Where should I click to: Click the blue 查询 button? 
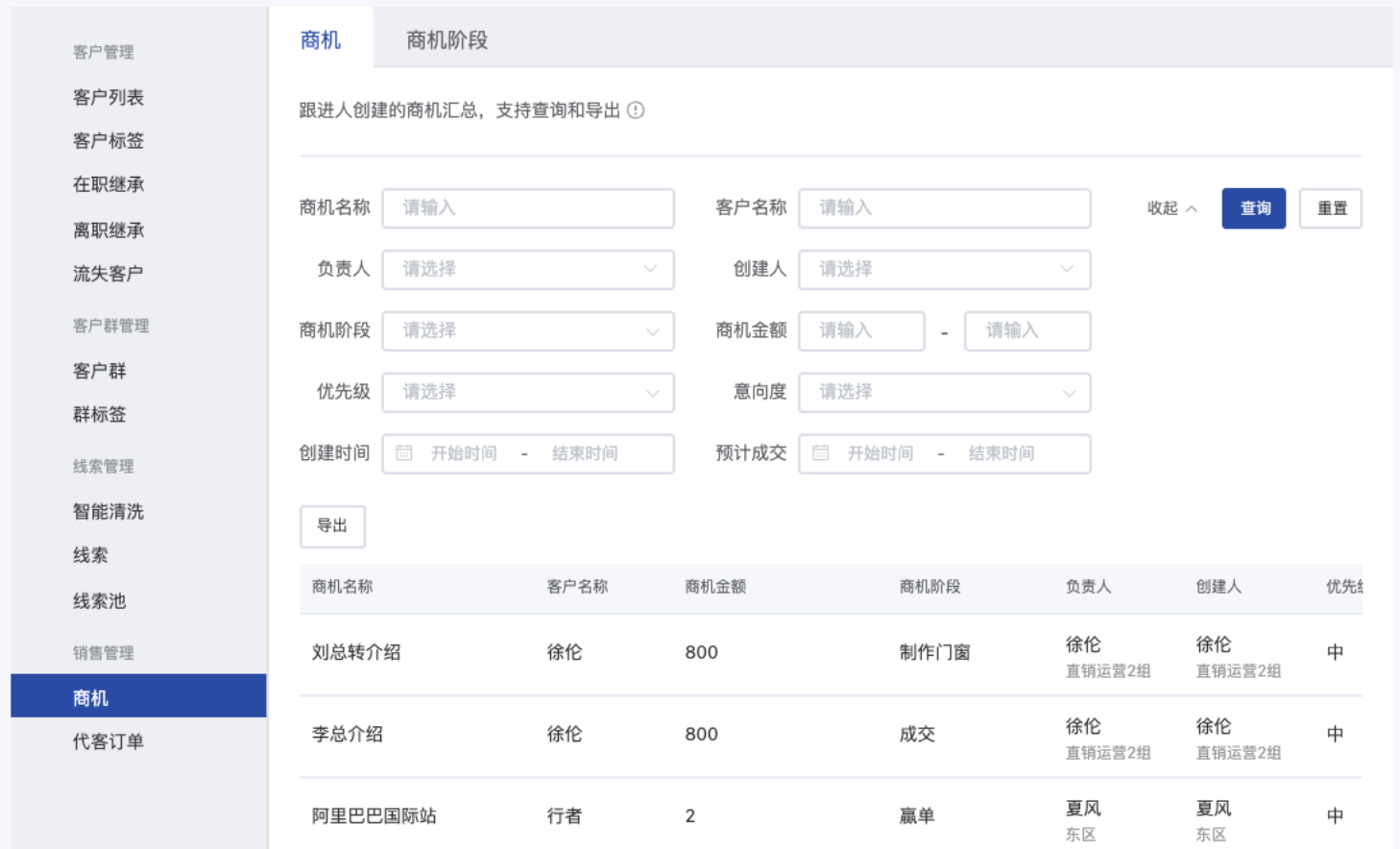(x=1254, y=208)
